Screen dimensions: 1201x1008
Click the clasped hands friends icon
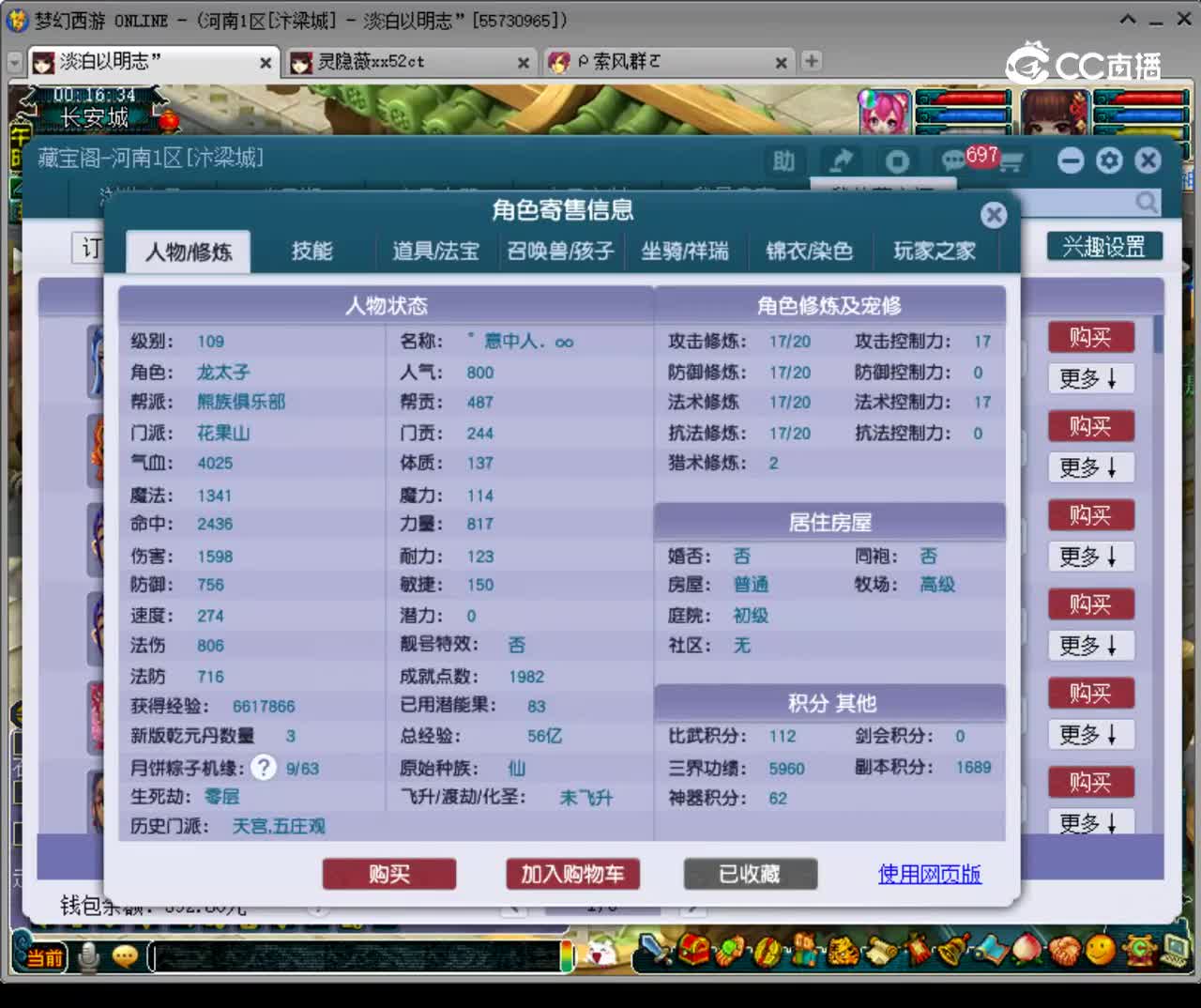click(1065, 951)
